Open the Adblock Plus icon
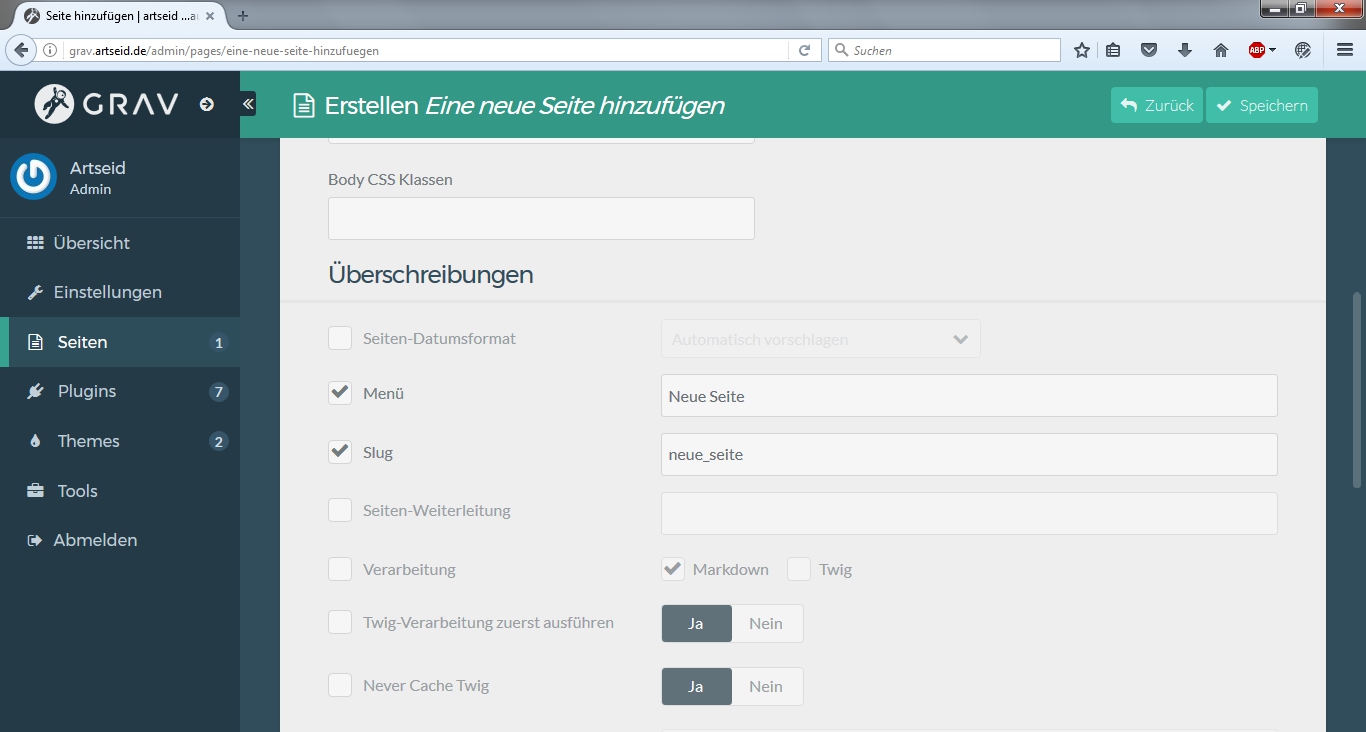The height and width of the screenshot is (732, 1366). click(x=1257, y=50)
